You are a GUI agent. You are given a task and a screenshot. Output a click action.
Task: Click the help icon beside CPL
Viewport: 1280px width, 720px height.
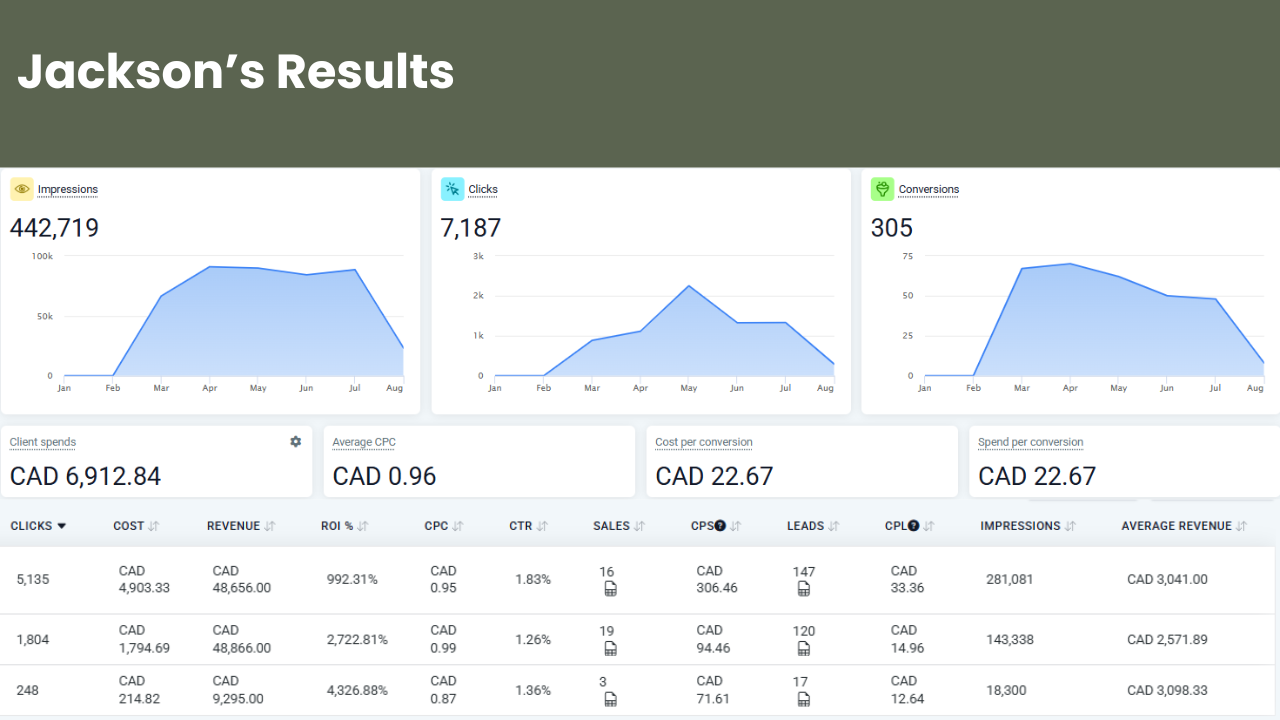pyautogui.click(x=913, y=526)
